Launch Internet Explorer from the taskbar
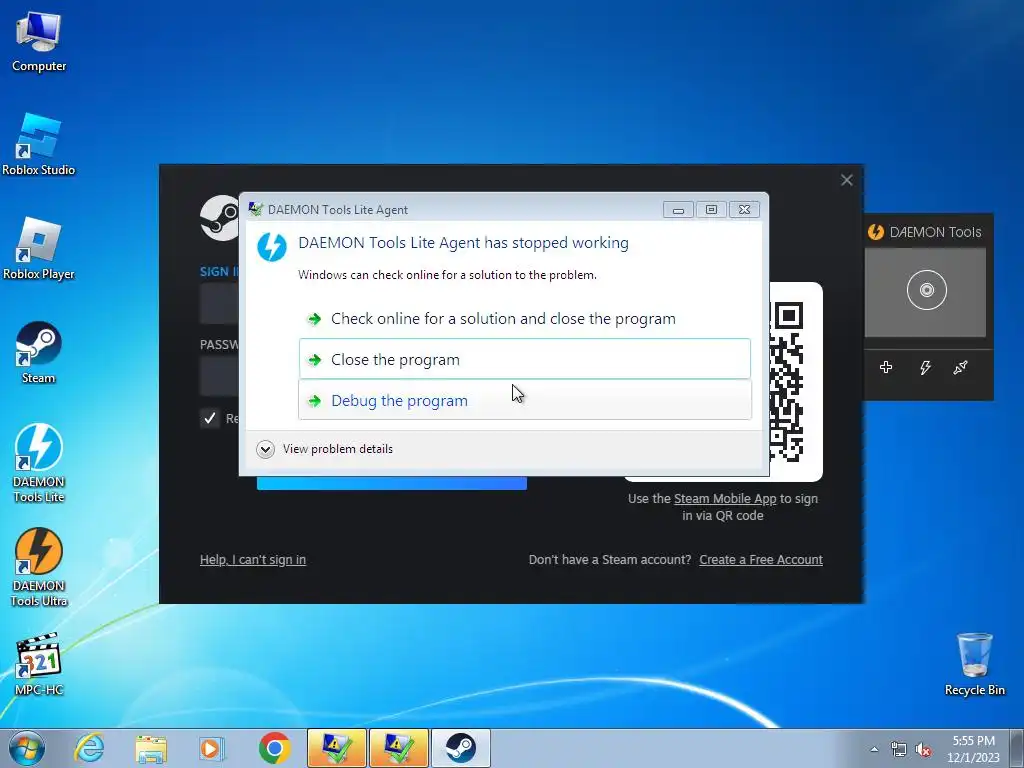Viewport: 1024px width, 768px height. [89, 748]
